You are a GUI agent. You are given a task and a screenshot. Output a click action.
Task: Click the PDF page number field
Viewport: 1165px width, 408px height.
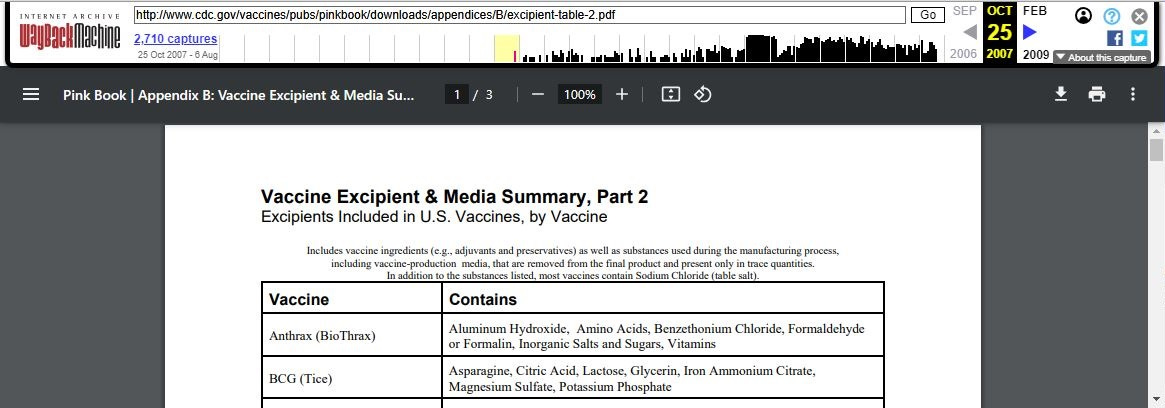click(457, 94)
